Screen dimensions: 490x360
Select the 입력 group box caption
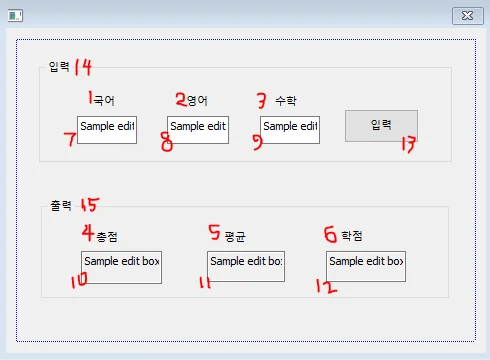(x=59, y=66)
